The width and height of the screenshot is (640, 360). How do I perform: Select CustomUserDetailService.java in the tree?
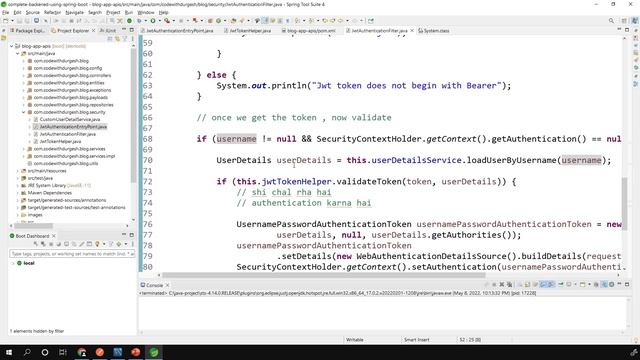(69, 120)
